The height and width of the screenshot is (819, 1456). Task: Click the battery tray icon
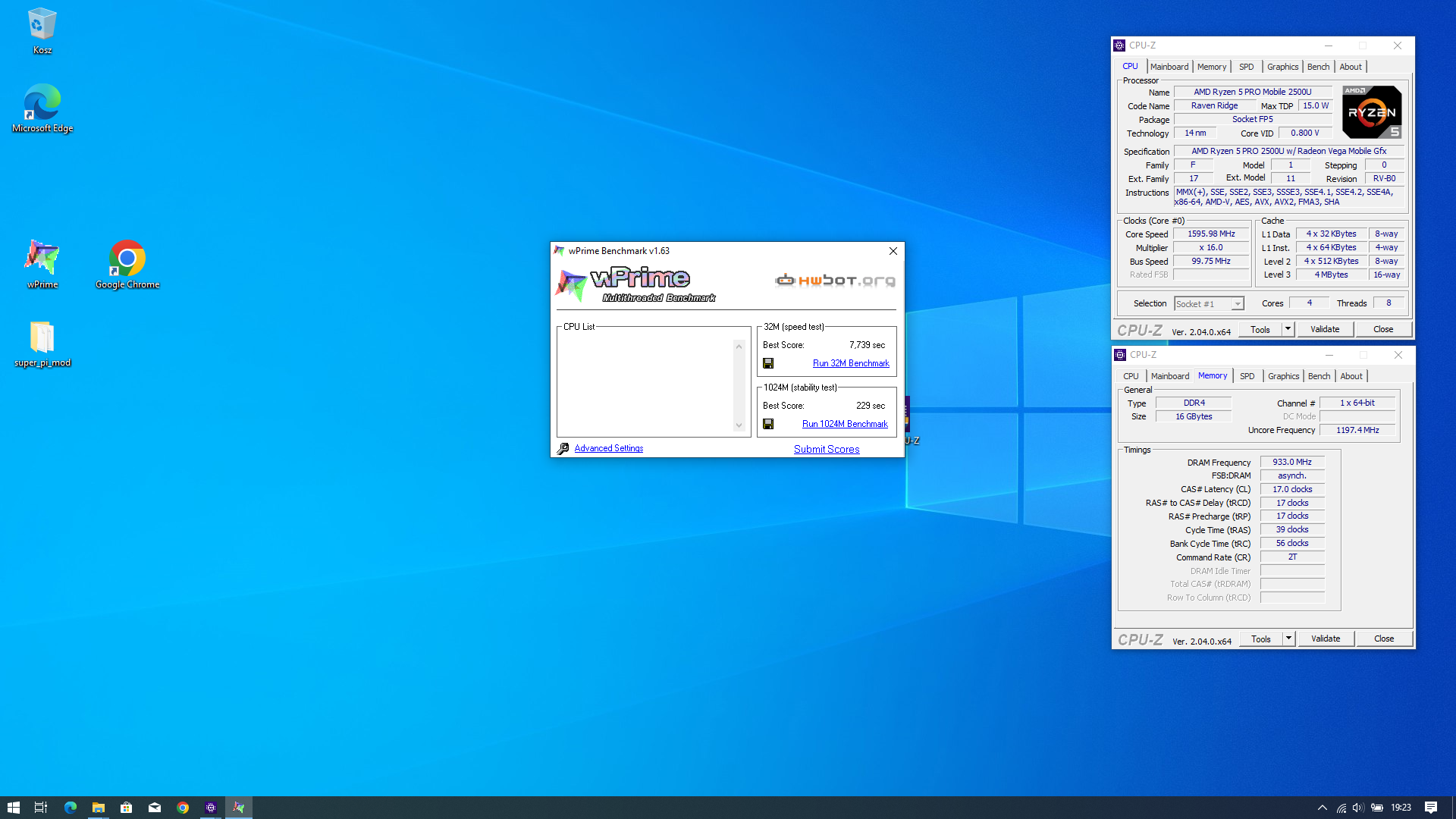(x=1377, y=808)
